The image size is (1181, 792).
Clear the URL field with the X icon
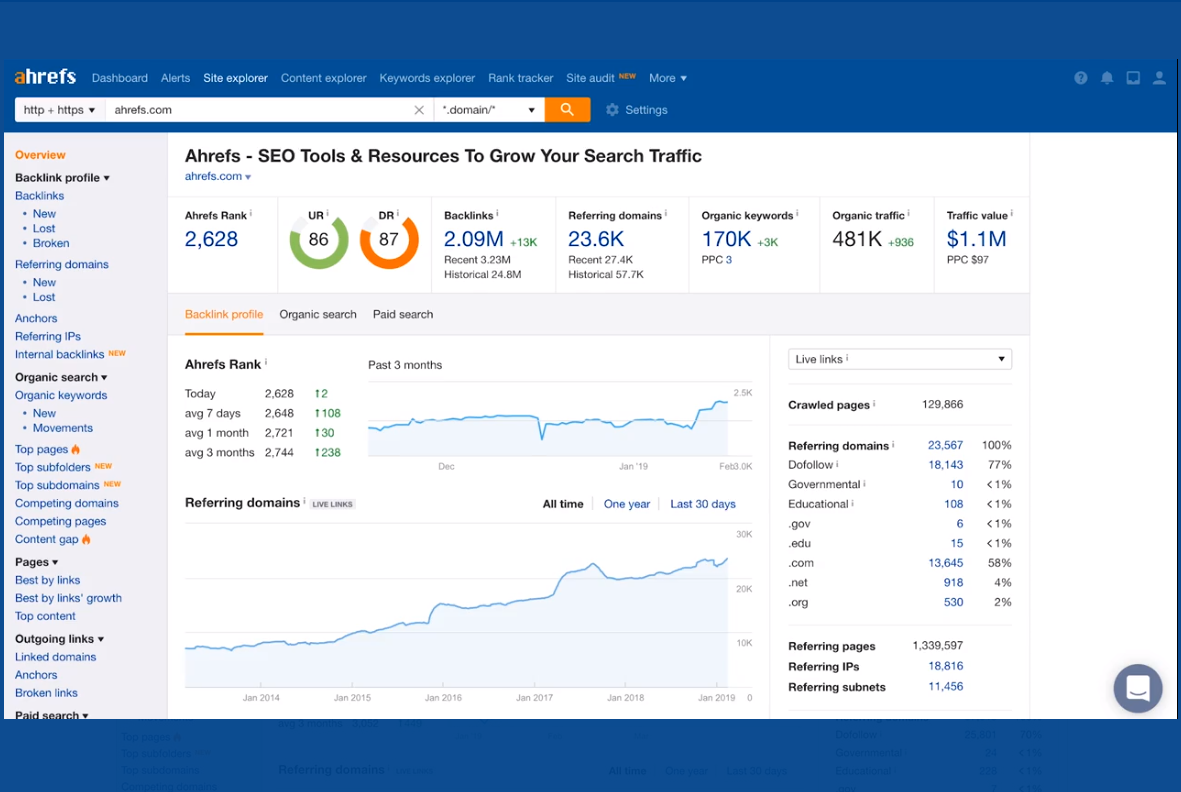click(x=419, y=110)
